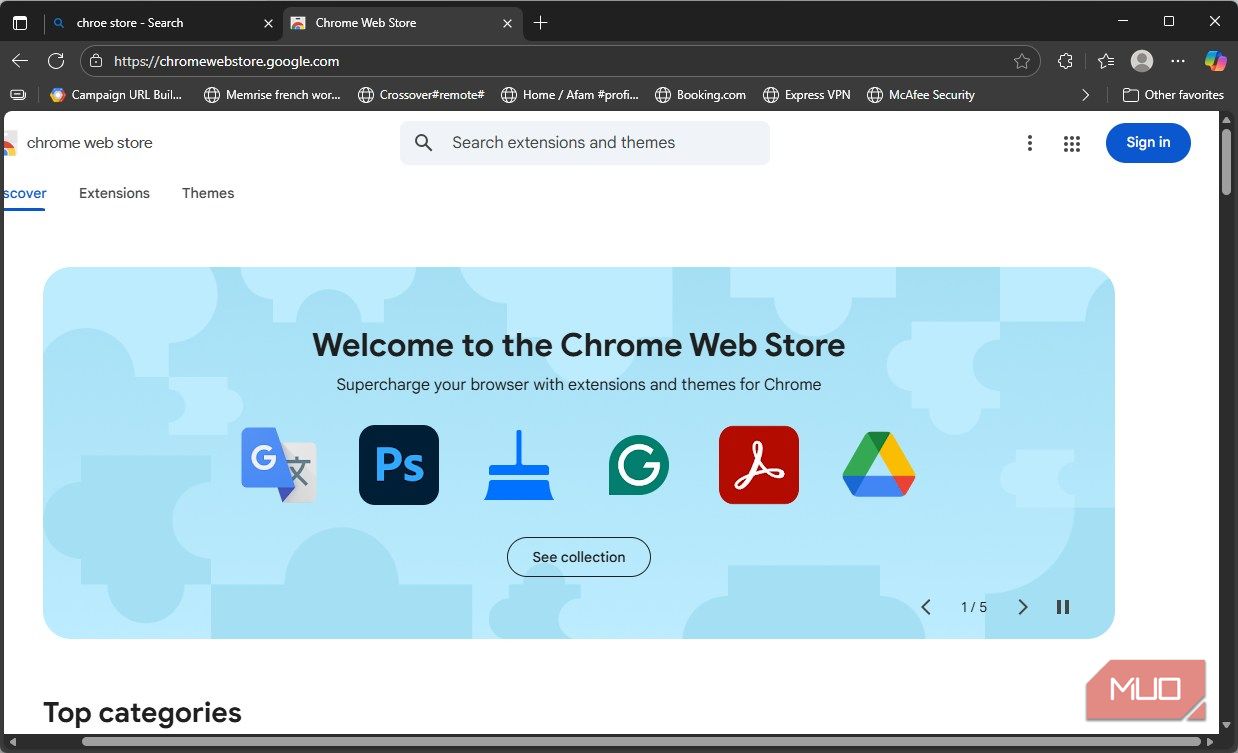Click the Google Drive icon
This screenshot has height=753, width=1238.
(x=879, y=465)
